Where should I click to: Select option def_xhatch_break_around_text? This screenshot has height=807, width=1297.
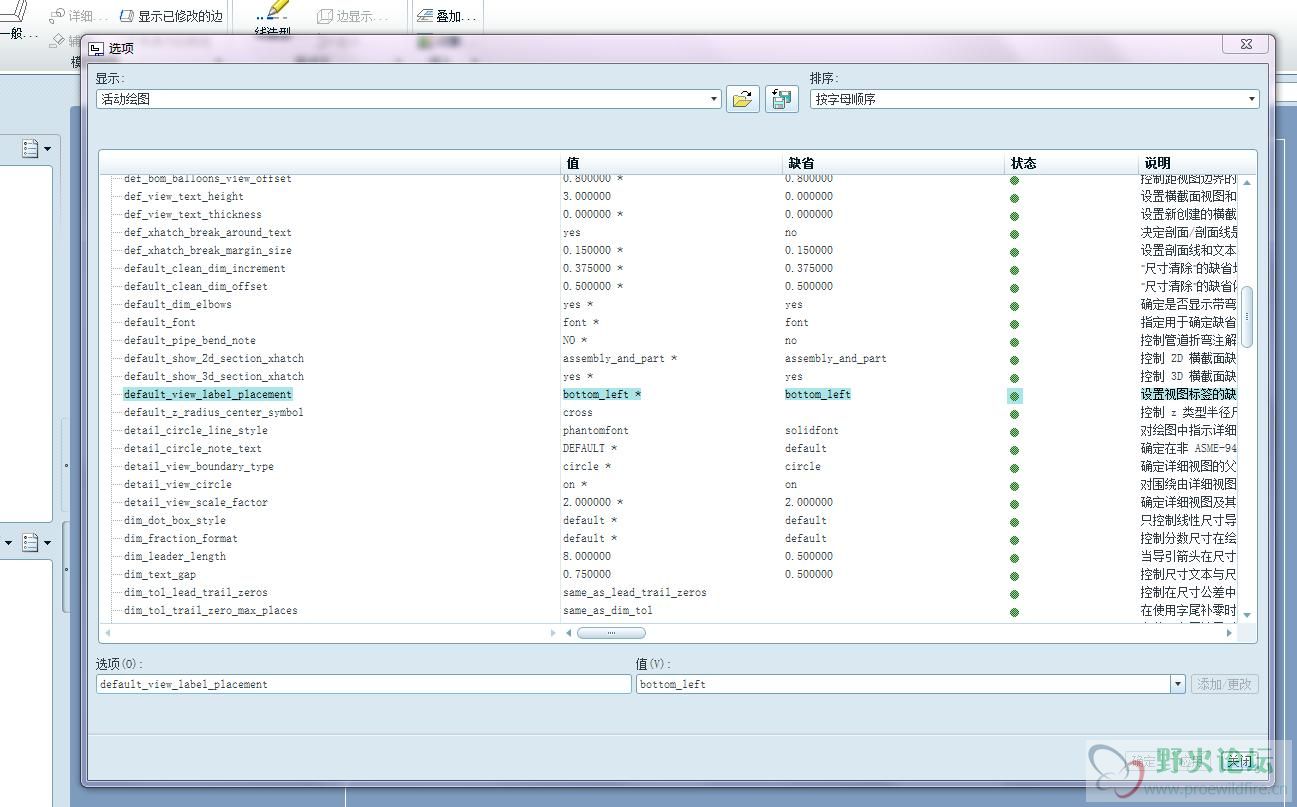click(208, 233)
